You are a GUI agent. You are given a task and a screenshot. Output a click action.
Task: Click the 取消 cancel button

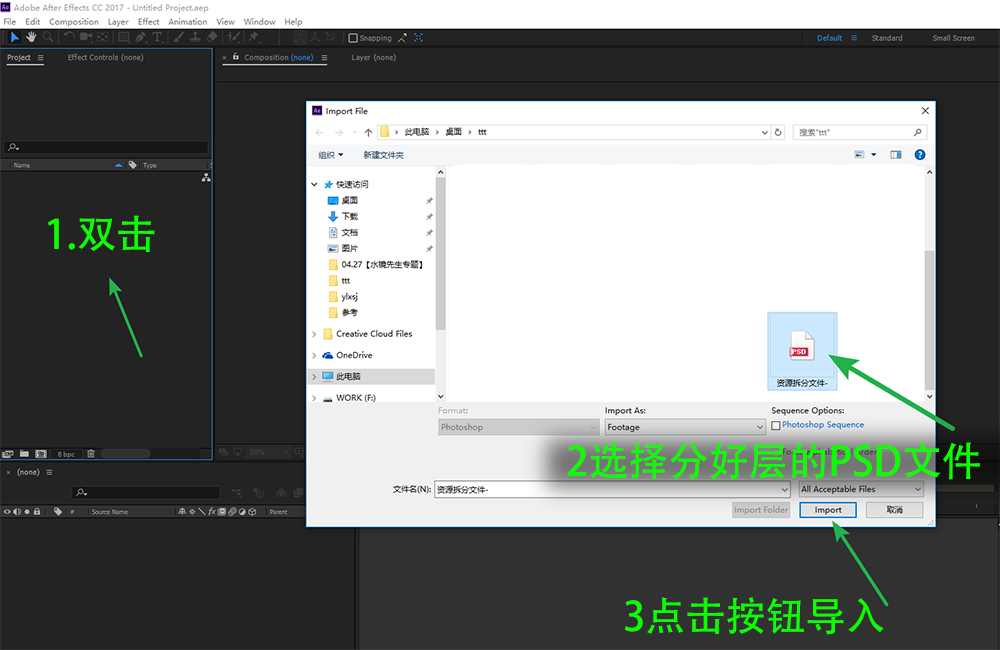click(894, 510)
